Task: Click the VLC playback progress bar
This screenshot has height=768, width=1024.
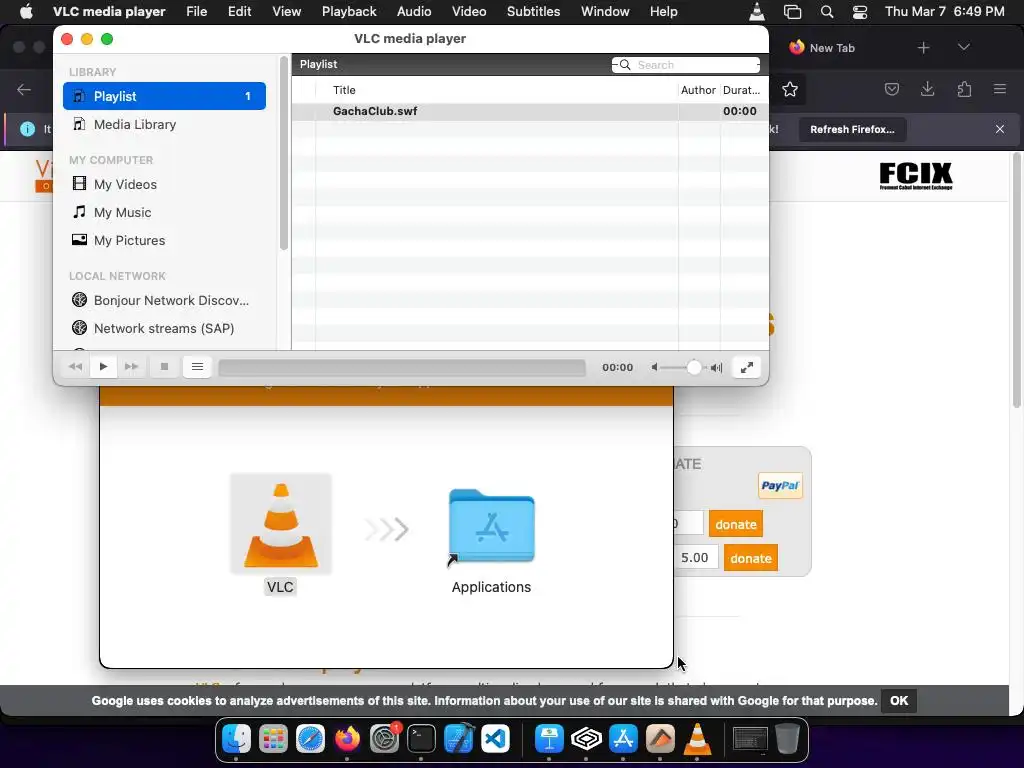Action: (402, 368)
